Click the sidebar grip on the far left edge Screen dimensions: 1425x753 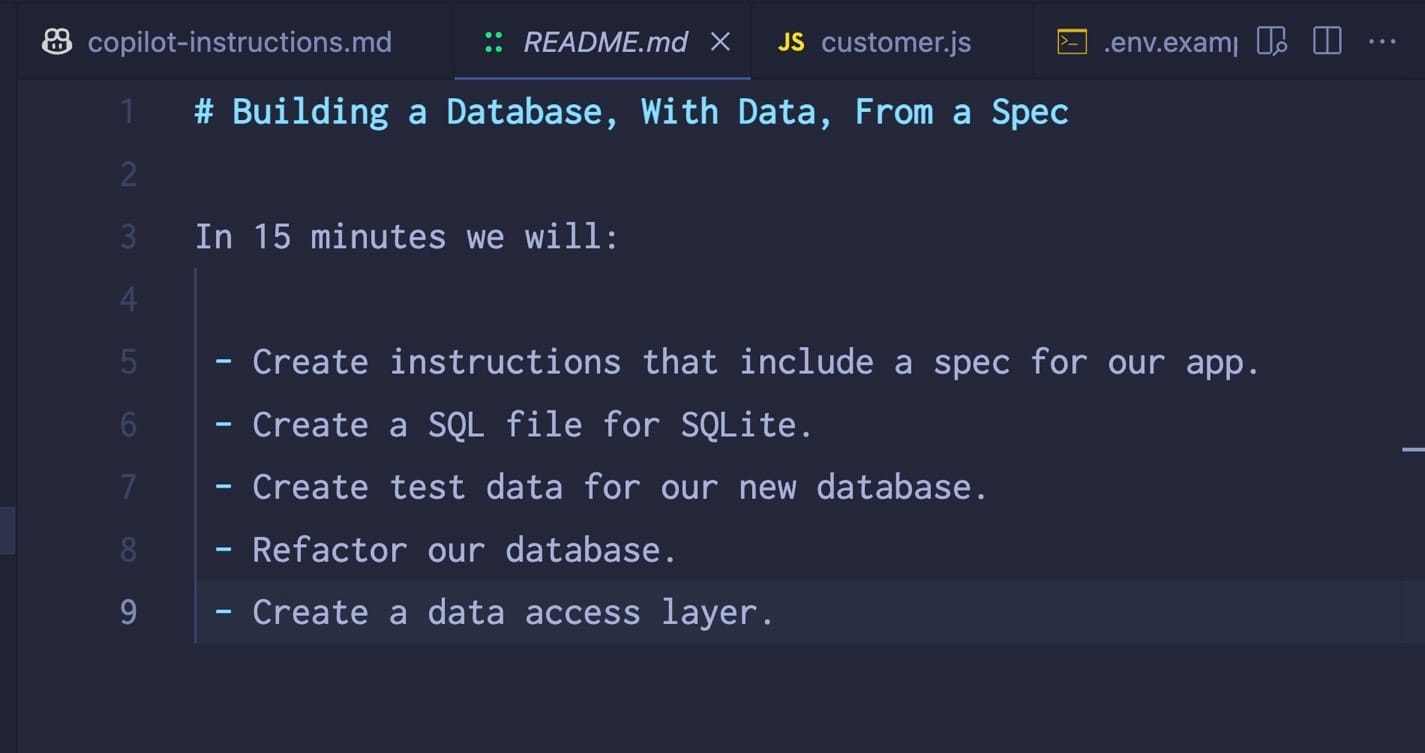click(x=7, y=531)
